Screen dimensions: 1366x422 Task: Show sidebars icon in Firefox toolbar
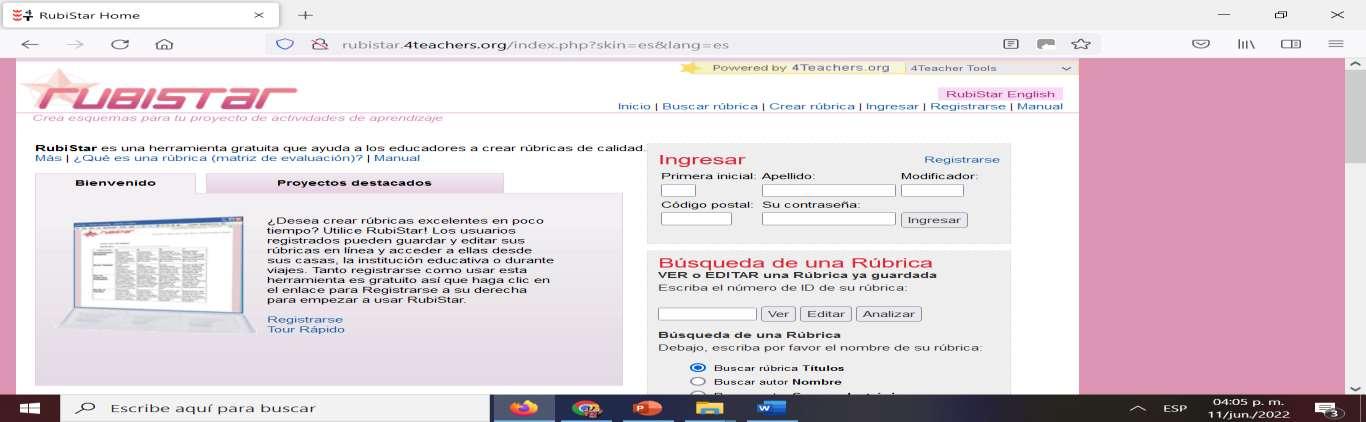click(1291, 44)
